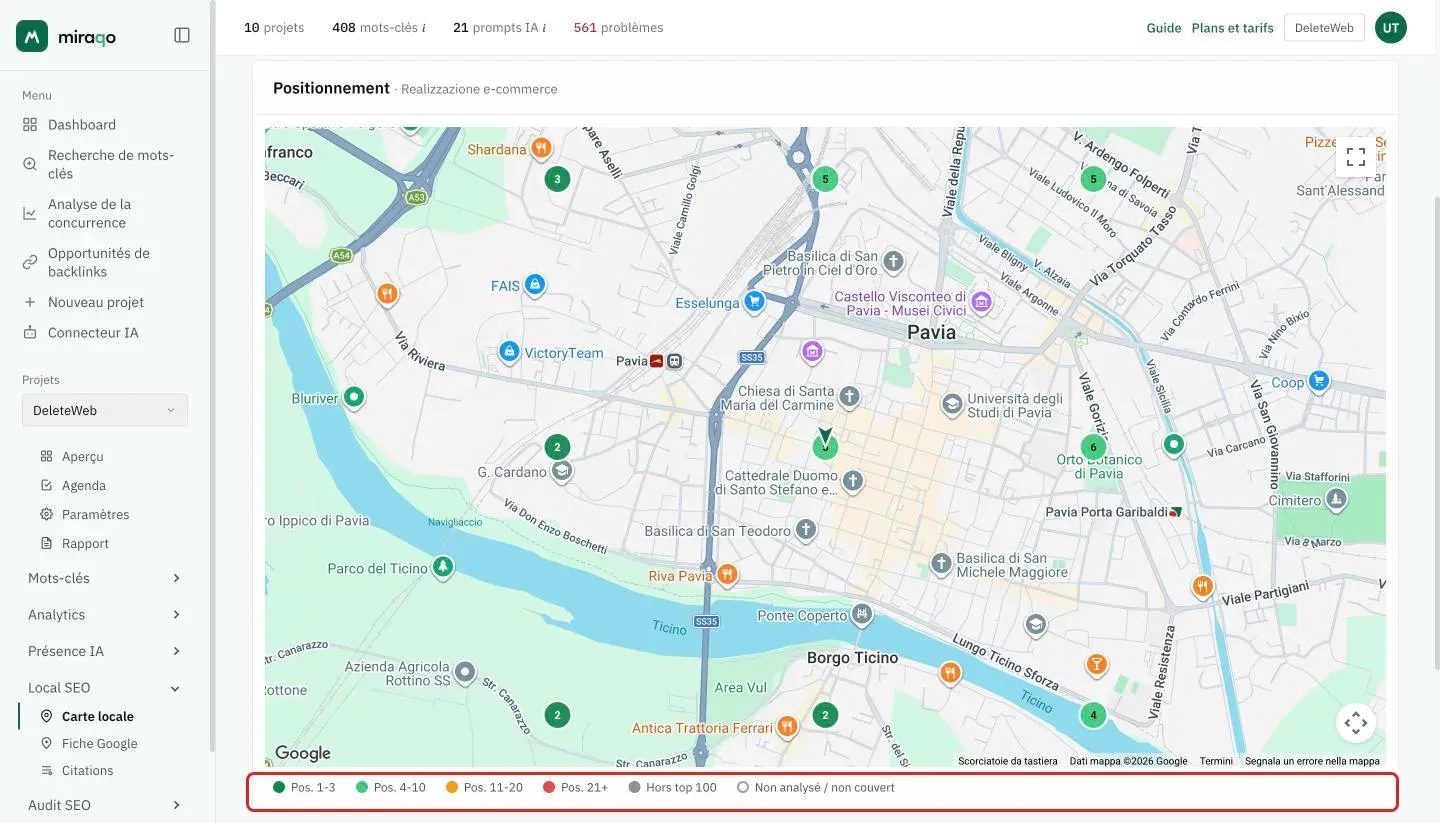Click the Coop shopping cart marker
This screenshot has width=1440, height=823.
point(1319,381)
